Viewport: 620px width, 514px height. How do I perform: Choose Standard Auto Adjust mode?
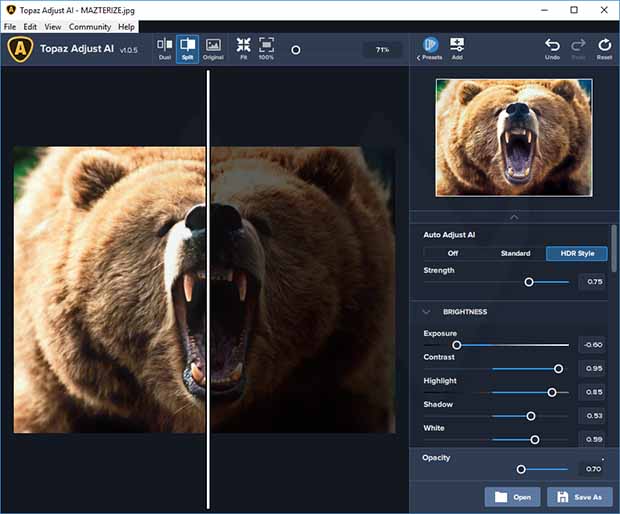pyautogui.click(x=515, y=253)
